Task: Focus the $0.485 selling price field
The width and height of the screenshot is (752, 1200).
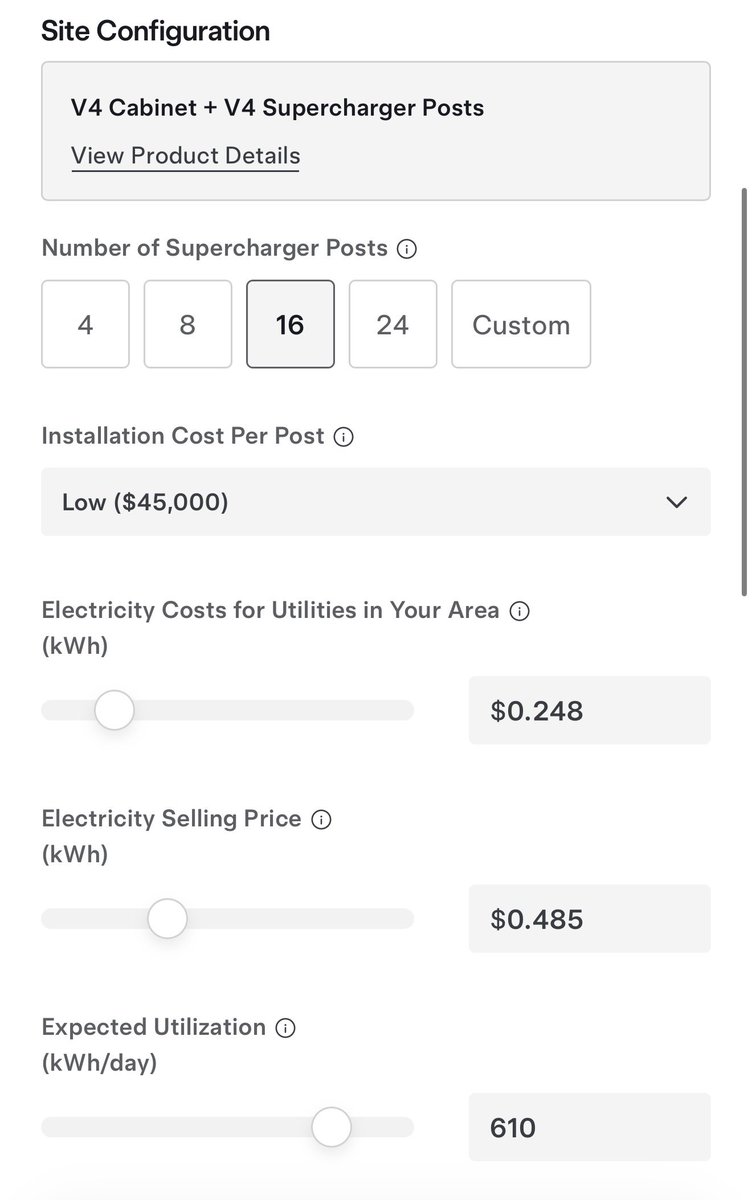Action: tap(590, 918)
